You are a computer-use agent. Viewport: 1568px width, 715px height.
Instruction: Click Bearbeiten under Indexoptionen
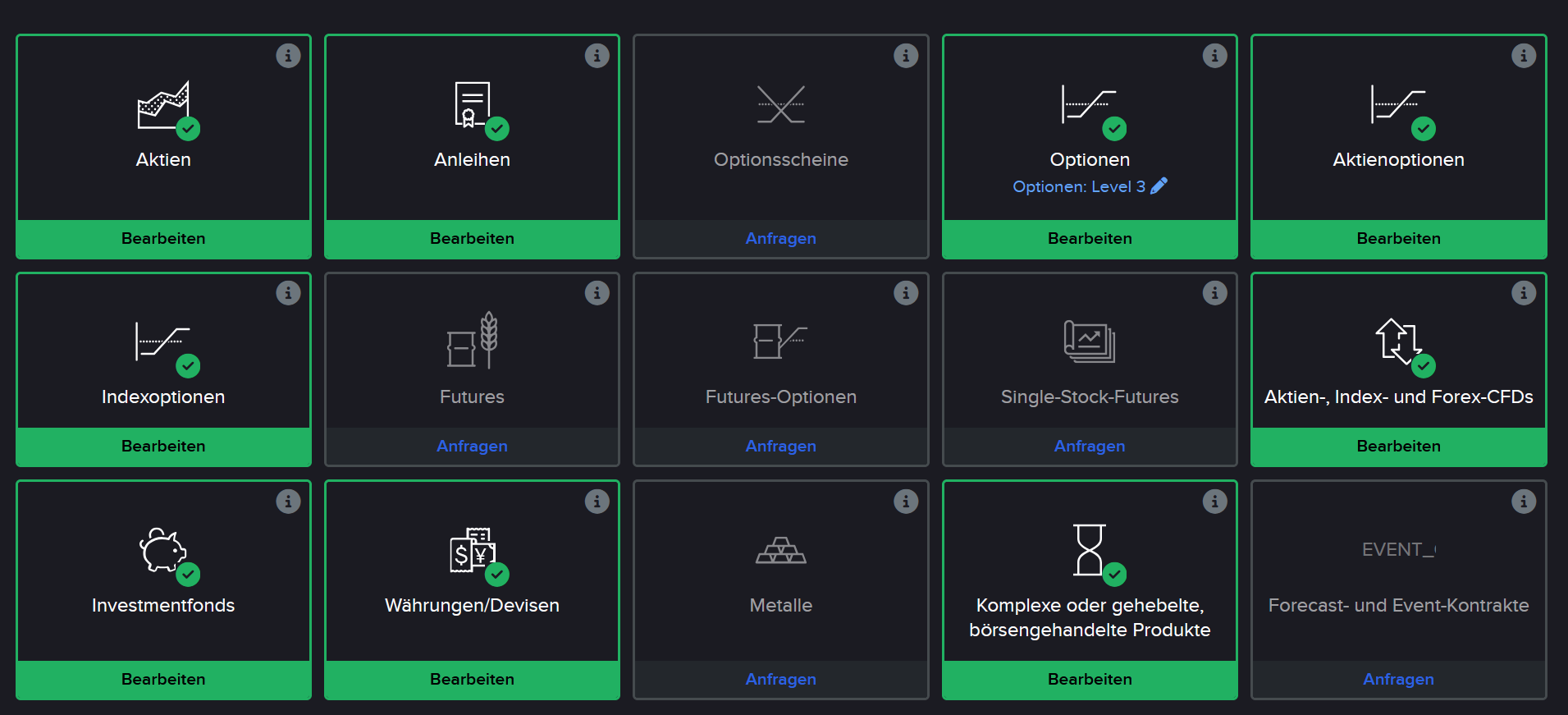(x=163, y=447)
